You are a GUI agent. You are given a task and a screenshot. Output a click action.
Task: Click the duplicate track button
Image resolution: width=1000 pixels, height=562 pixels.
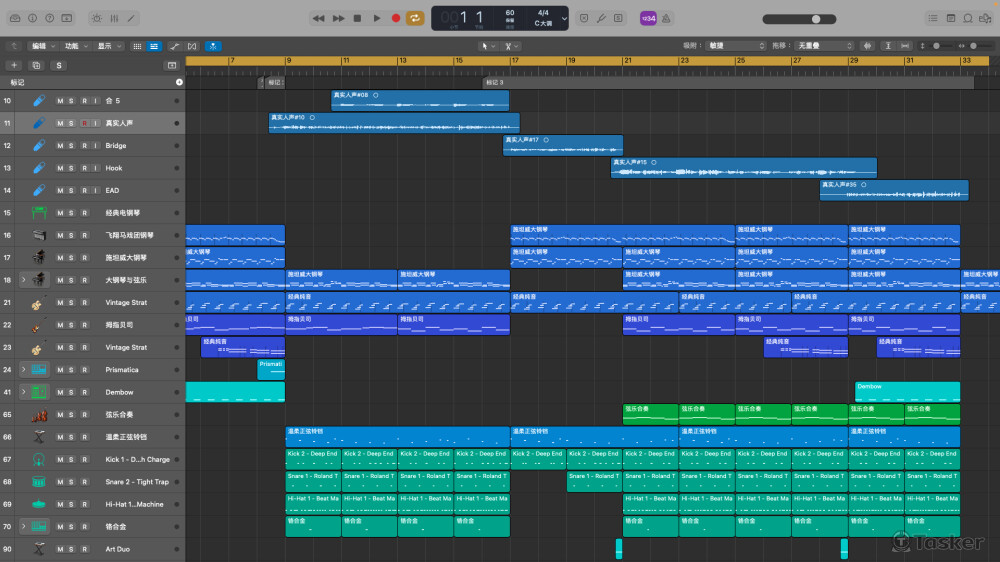tap(36, 65)
